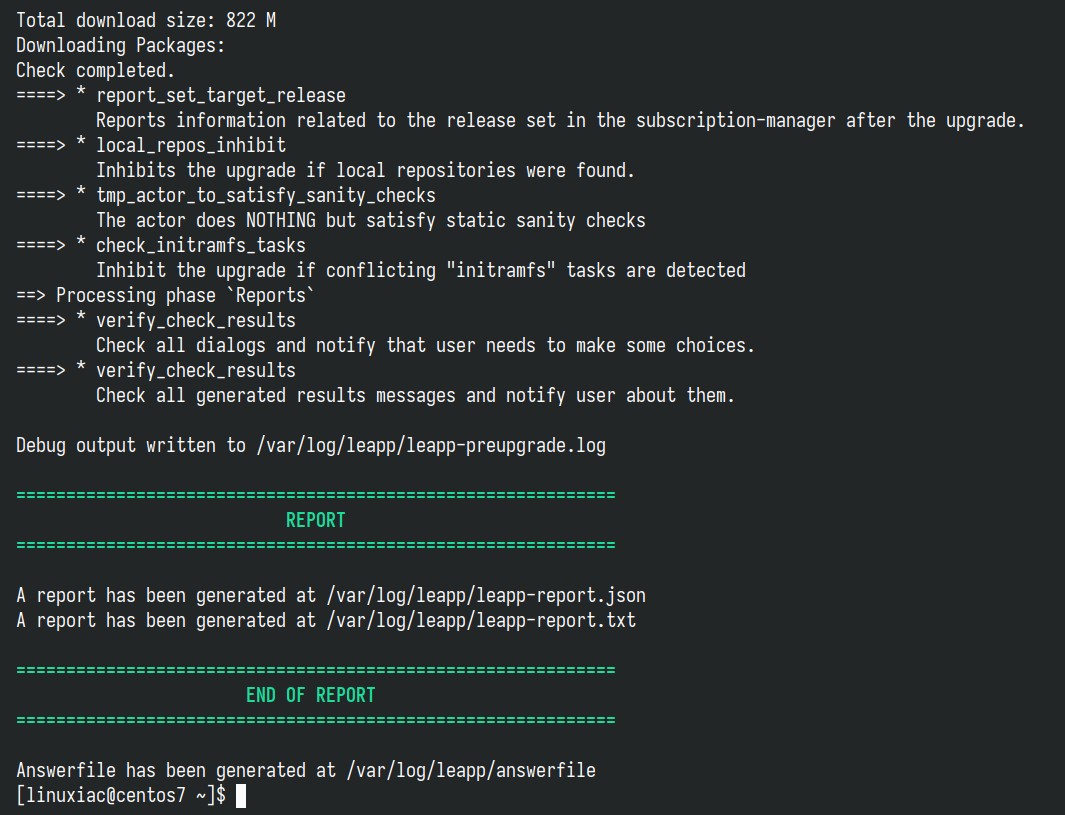
Task: Click the check_initramfs_tasks actor name
Action: click(x=201, y=246)
